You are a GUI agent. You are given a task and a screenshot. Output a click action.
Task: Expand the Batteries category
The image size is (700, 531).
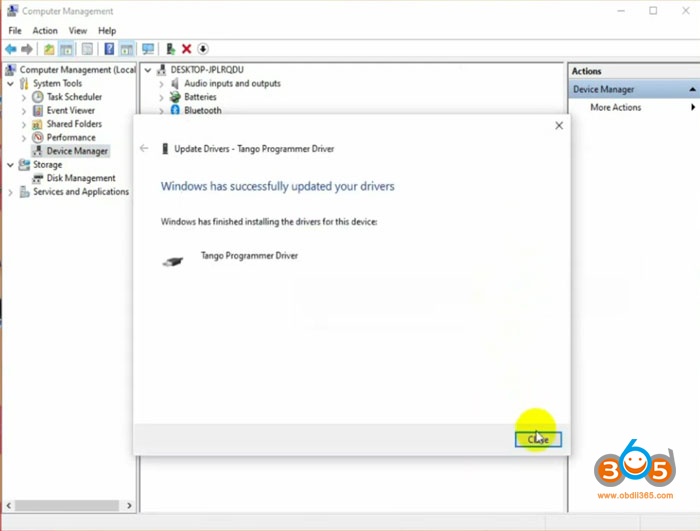pyautogui.click(x=161, y=97)
